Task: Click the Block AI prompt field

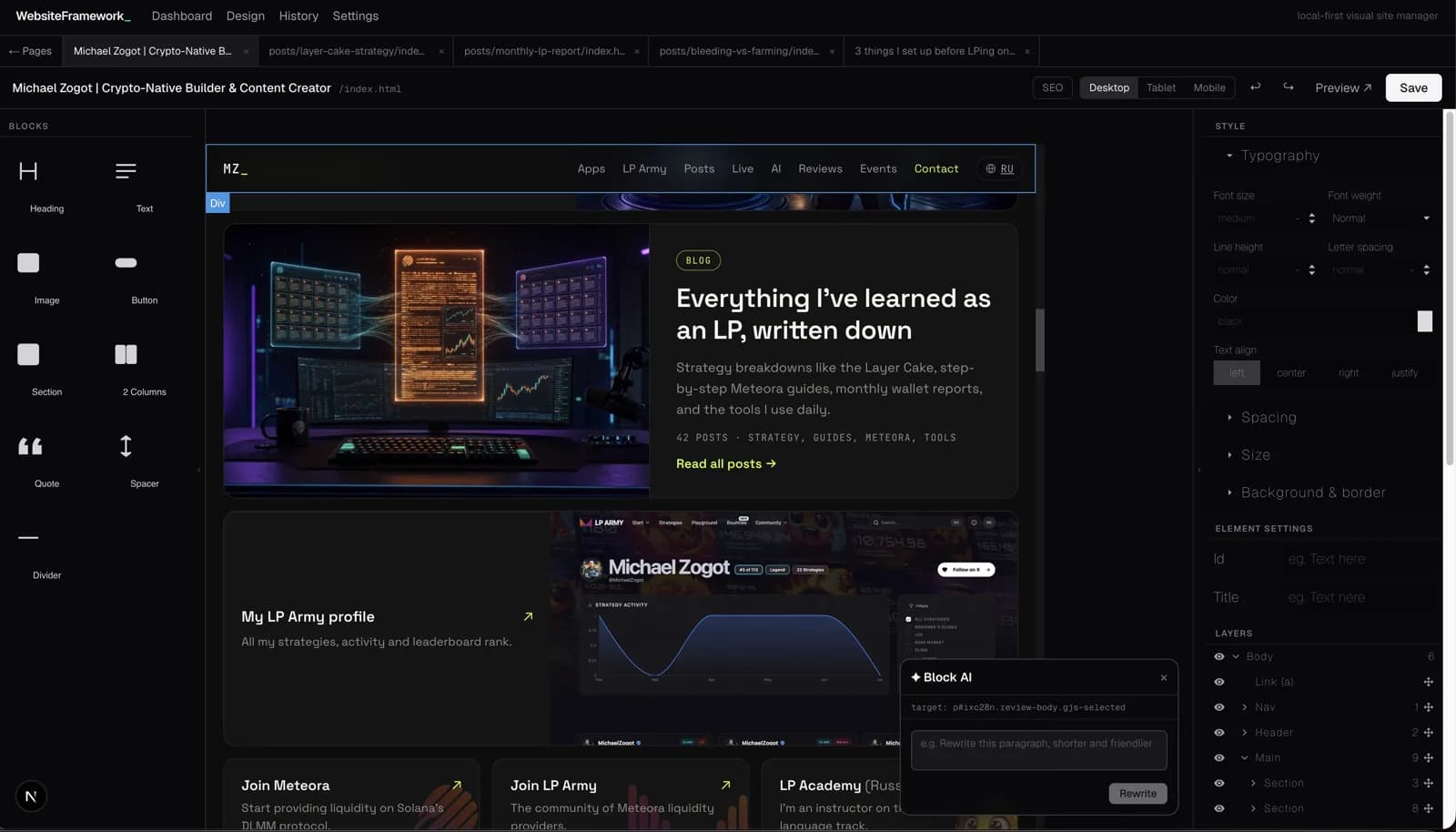Action: click(x=1038, y=750)
